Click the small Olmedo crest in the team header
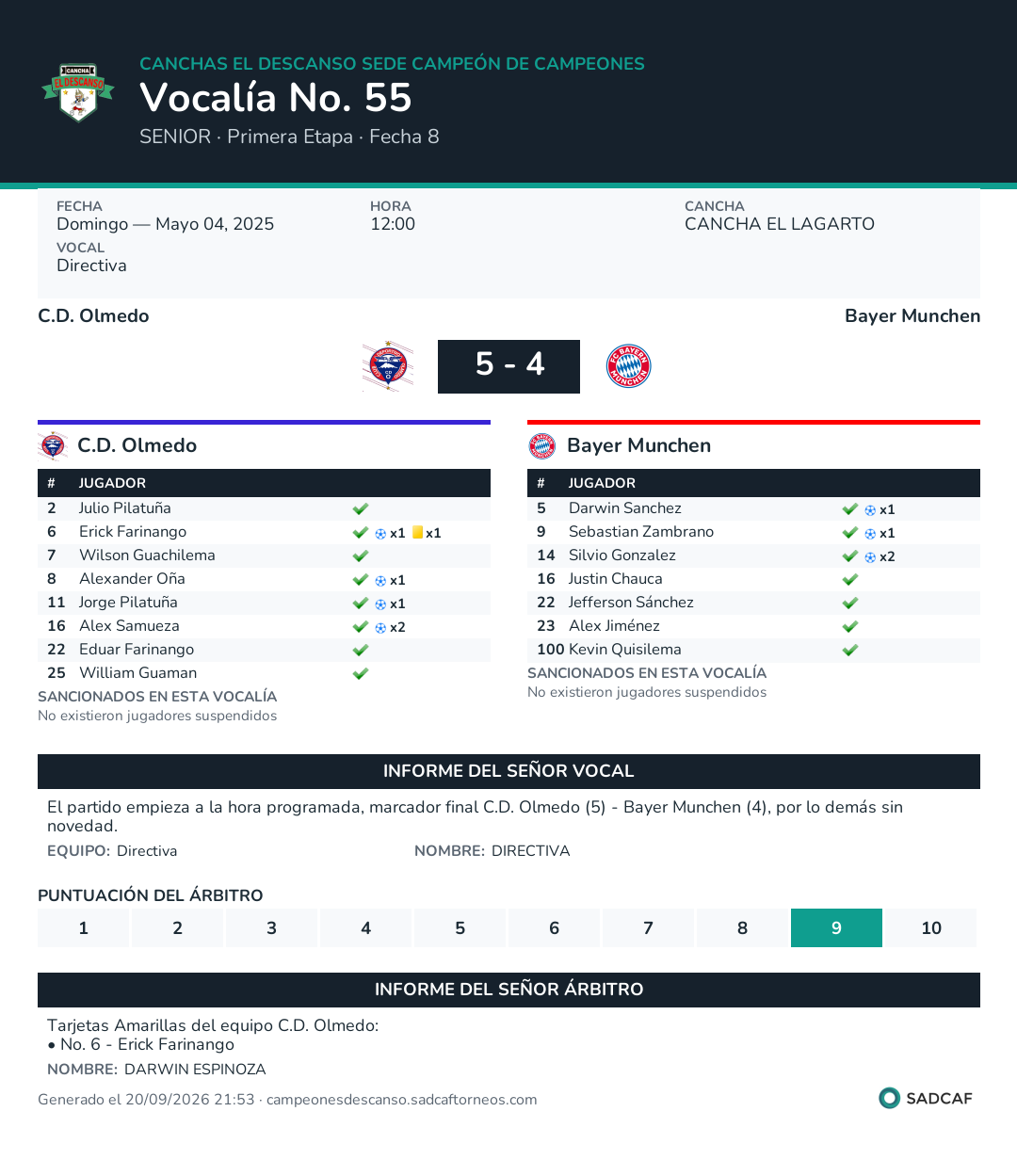 coord(53,445)
